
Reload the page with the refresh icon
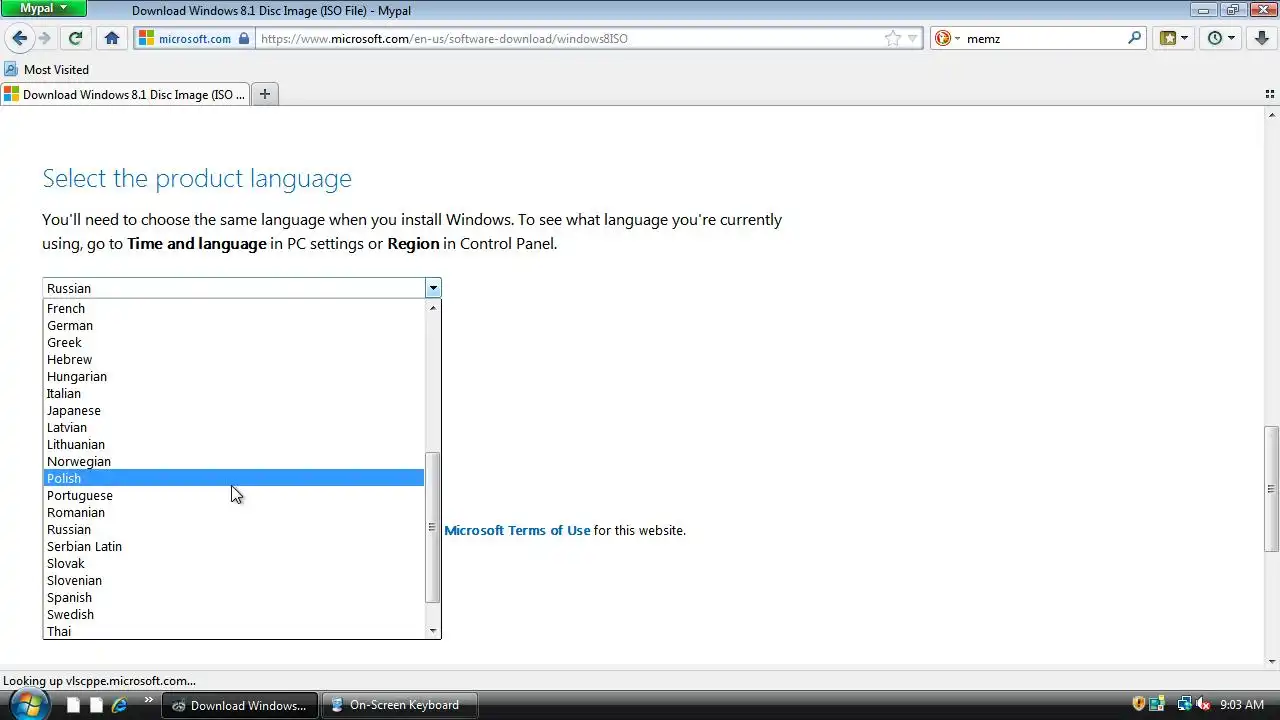coord(75,38)
